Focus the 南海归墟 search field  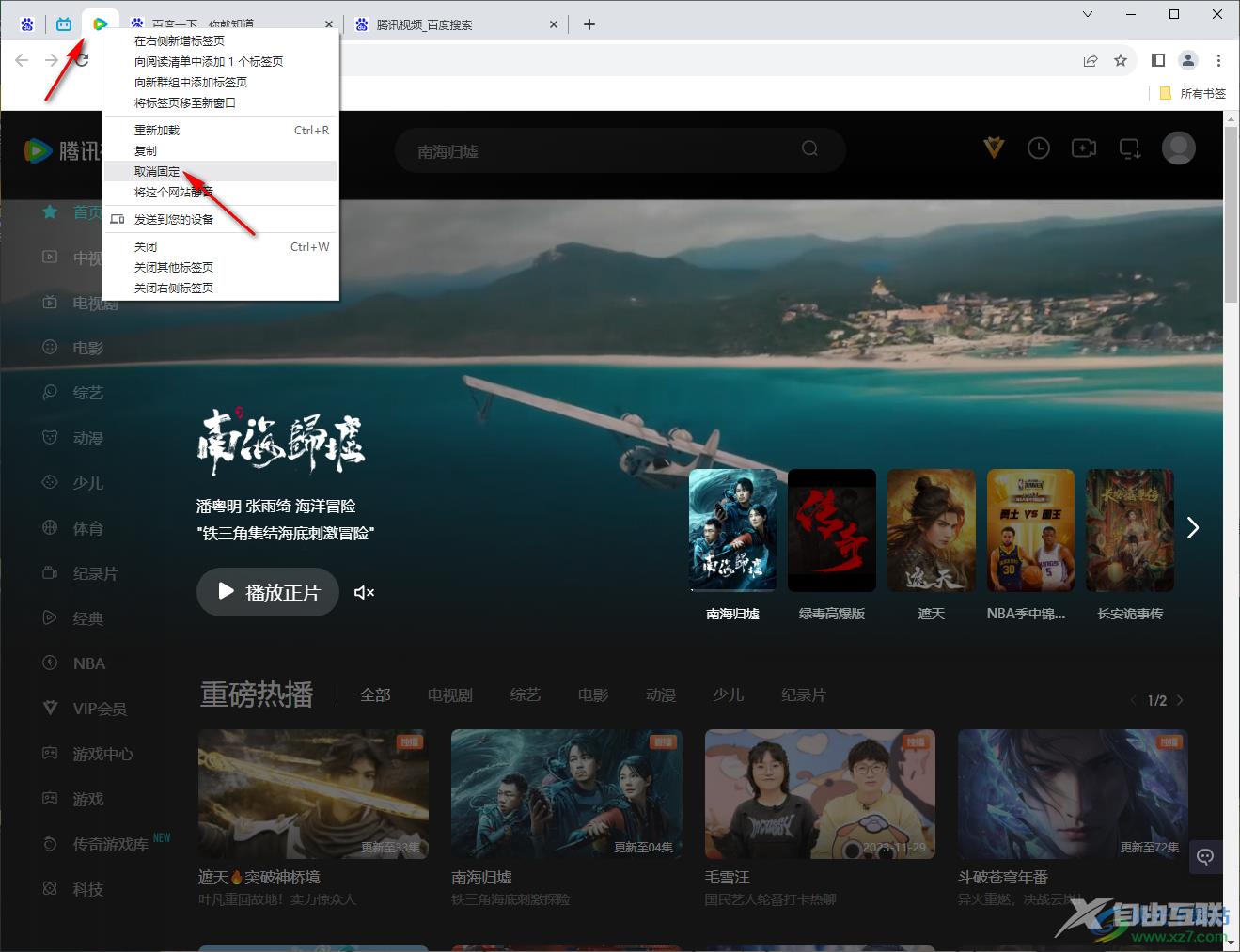coord(602,150)
